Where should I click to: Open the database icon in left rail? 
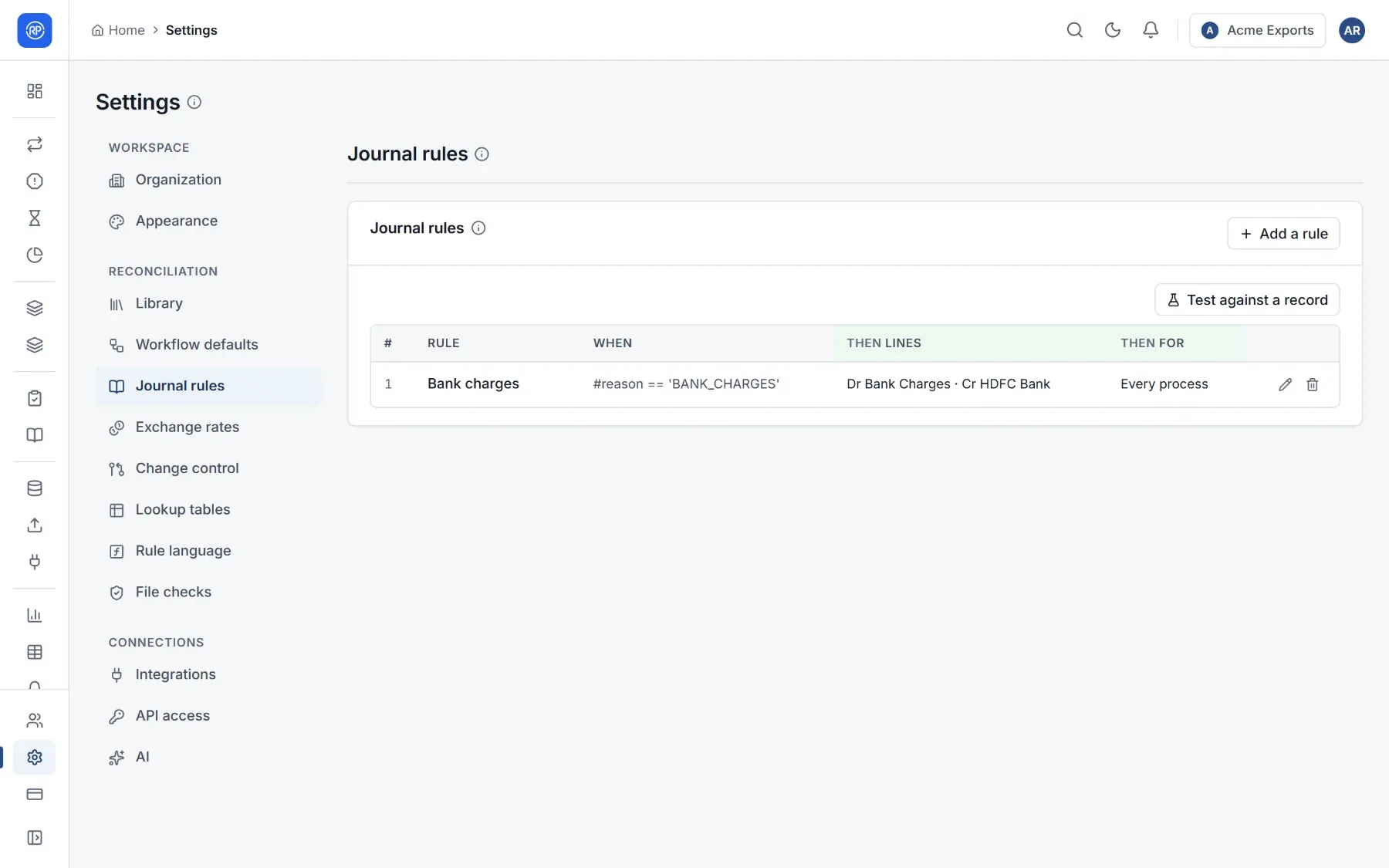click(x=35, y=488)
